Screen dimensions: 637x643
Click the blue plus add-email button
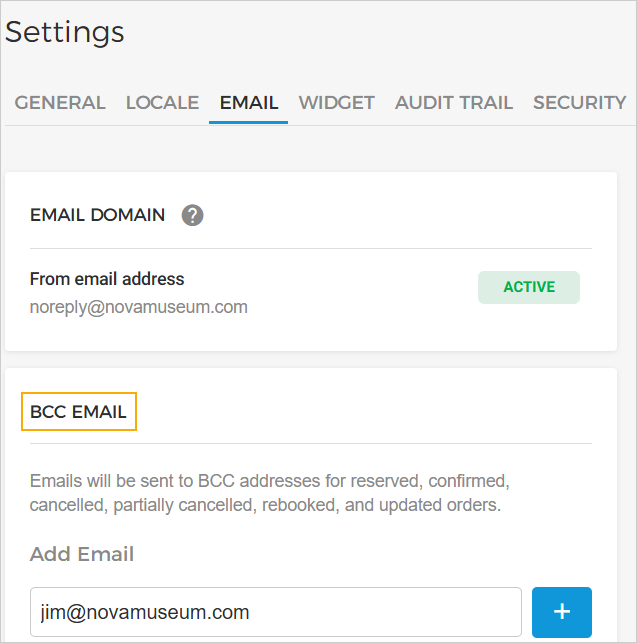click(561, 611)
